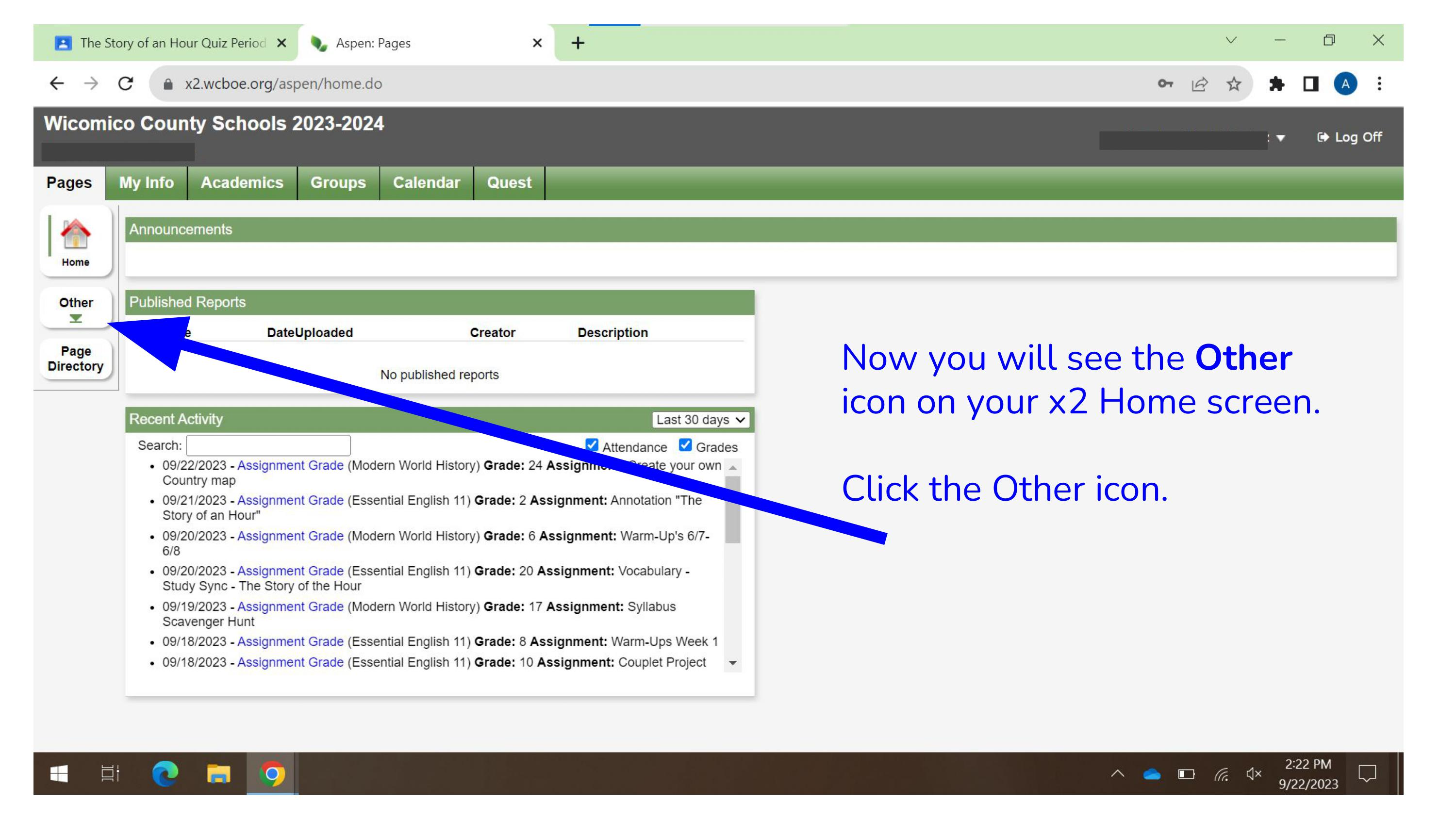The width and height of the screenshot is (1456, 819).
Task: Expand the Other menu in sidebar
Action: (76, 309)
